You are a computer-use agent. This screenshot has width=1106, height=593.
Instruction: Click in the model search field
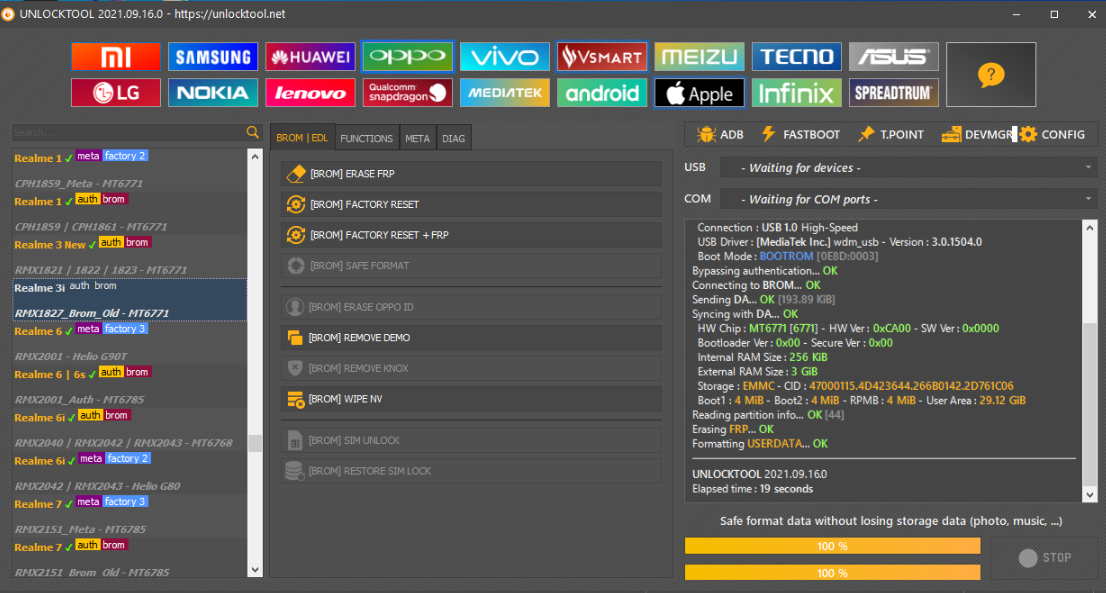[129, 133]
